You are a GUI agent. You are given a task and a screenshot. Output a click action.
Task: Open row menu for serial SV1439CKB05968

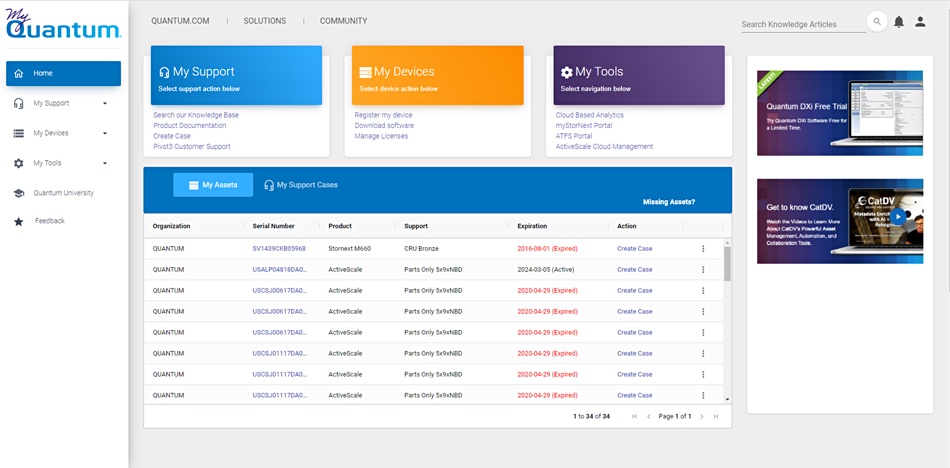(x=703, y=249)
